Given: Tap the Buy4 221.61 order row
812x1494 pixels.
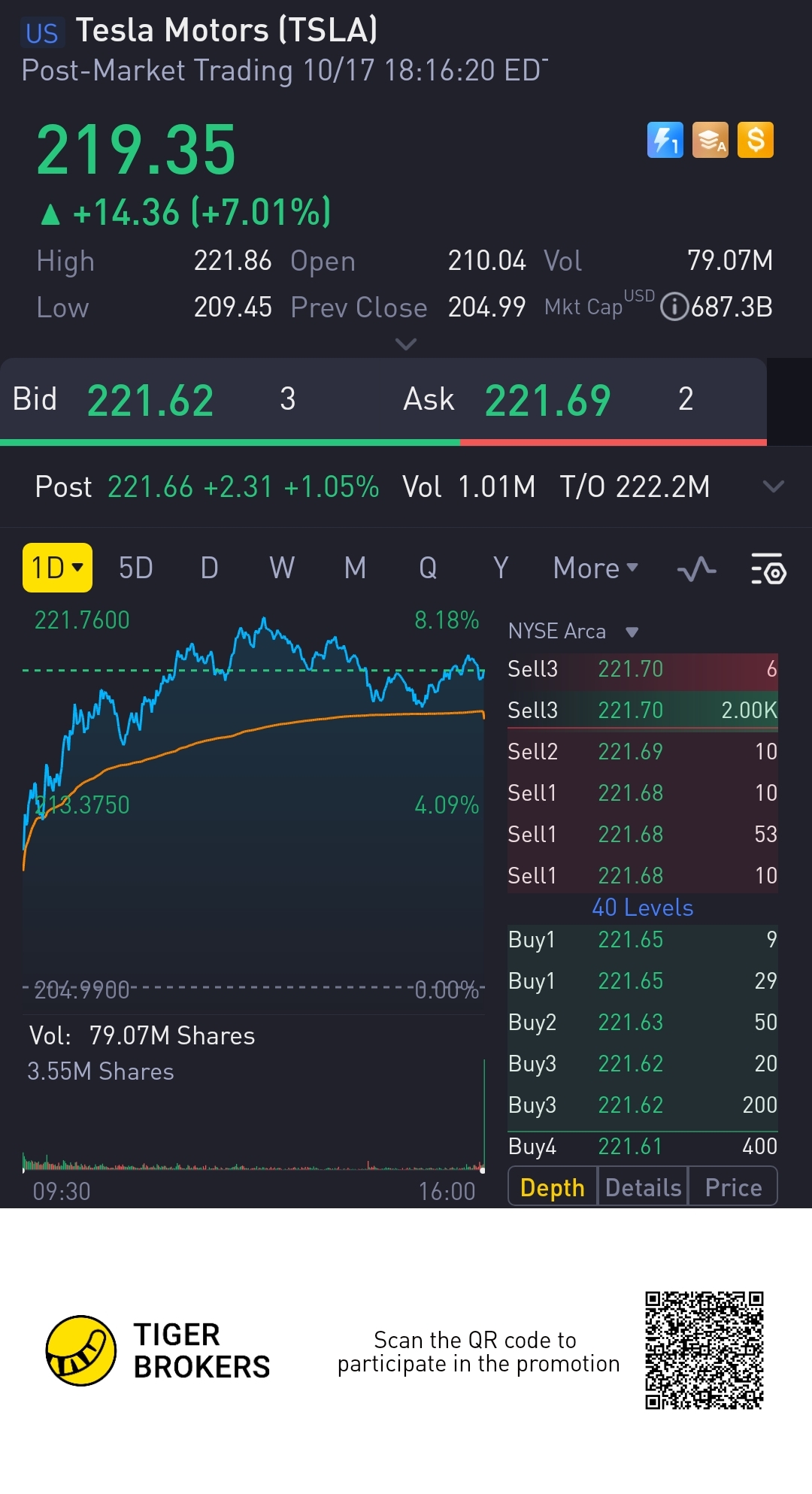Looking at the screenshot, I should 643,1146.
